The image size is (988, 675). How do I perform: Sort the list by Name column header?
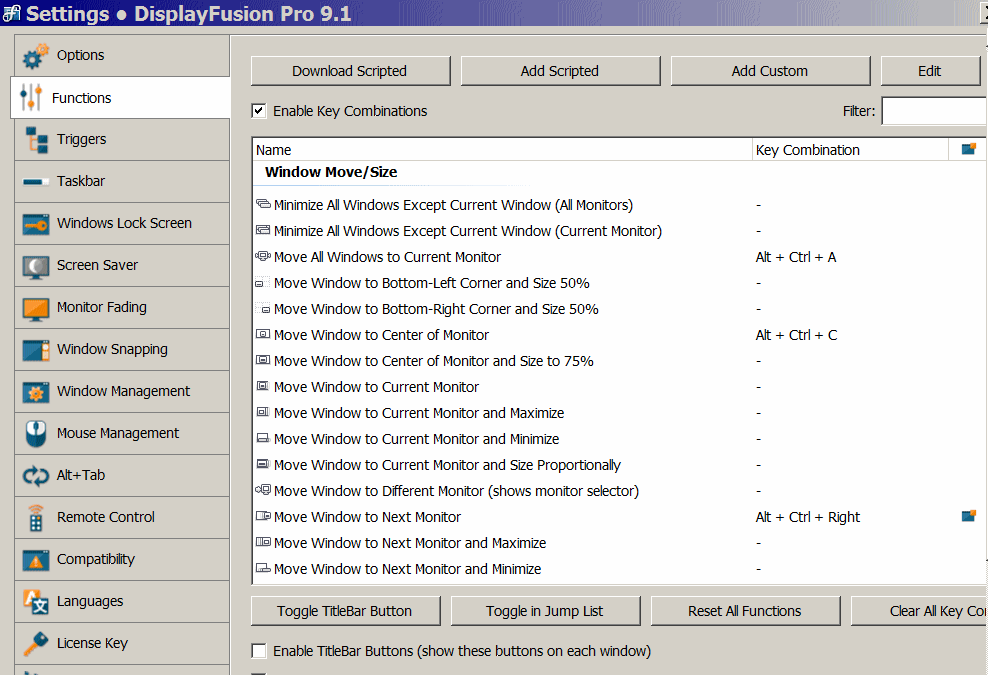[500, 150]
